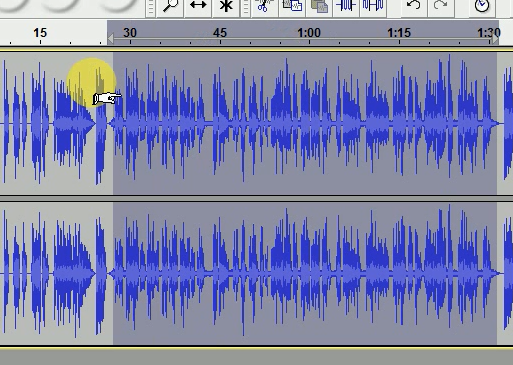Click the Redo arrow icon
Viewport: 513px width, 365px height.
pos(440,5)
